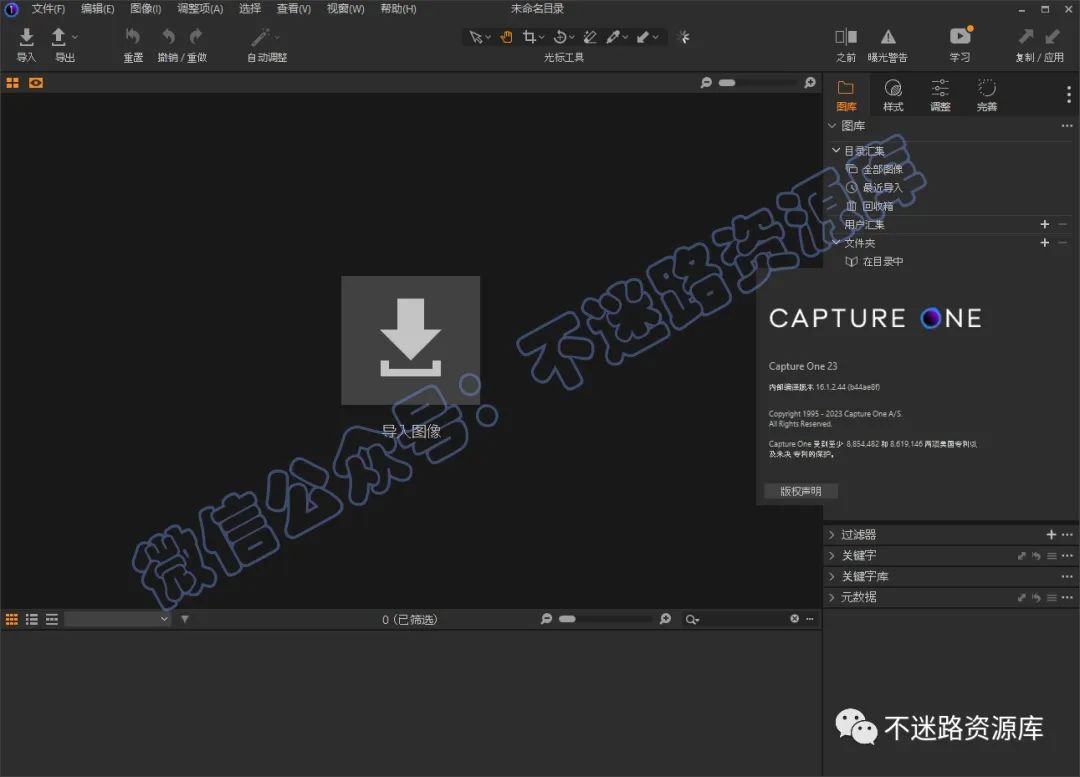Select the rotate tool

[x=560, y=37]
